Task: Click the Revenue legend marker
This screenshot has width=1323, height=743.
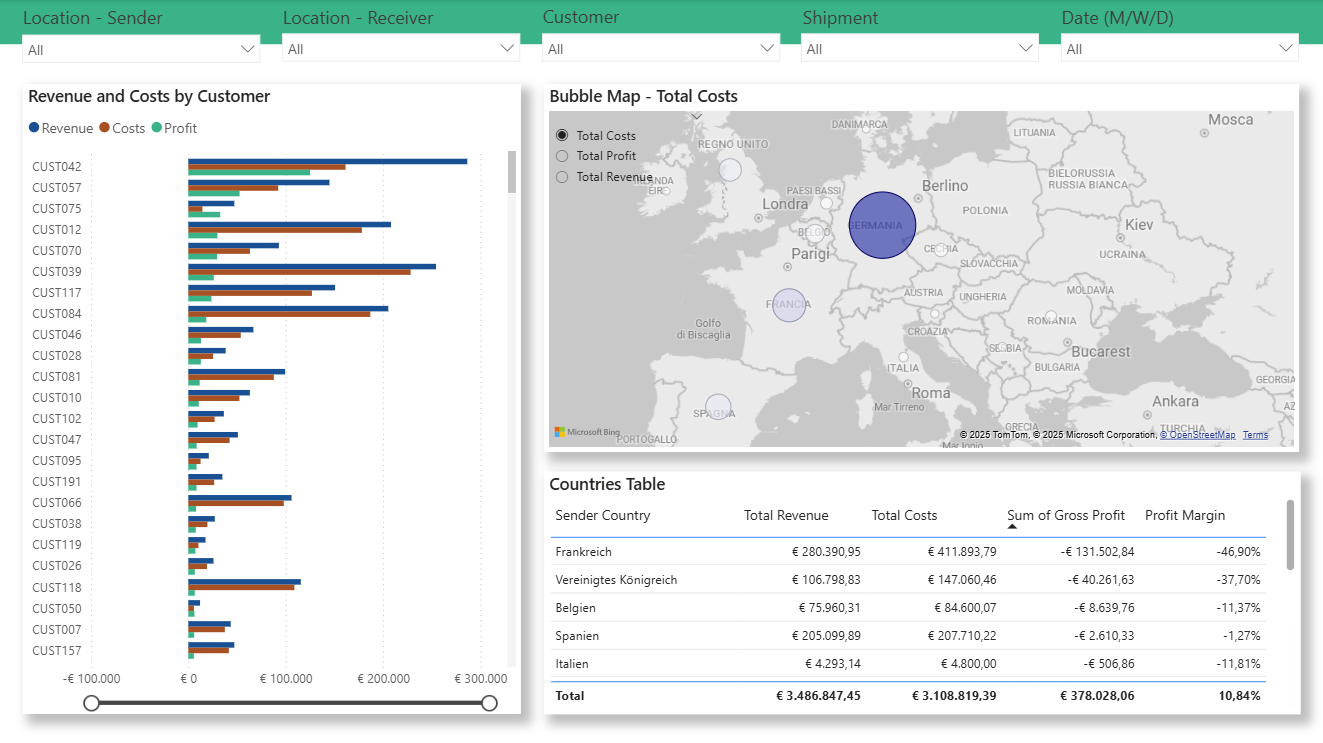Action: 35,128
